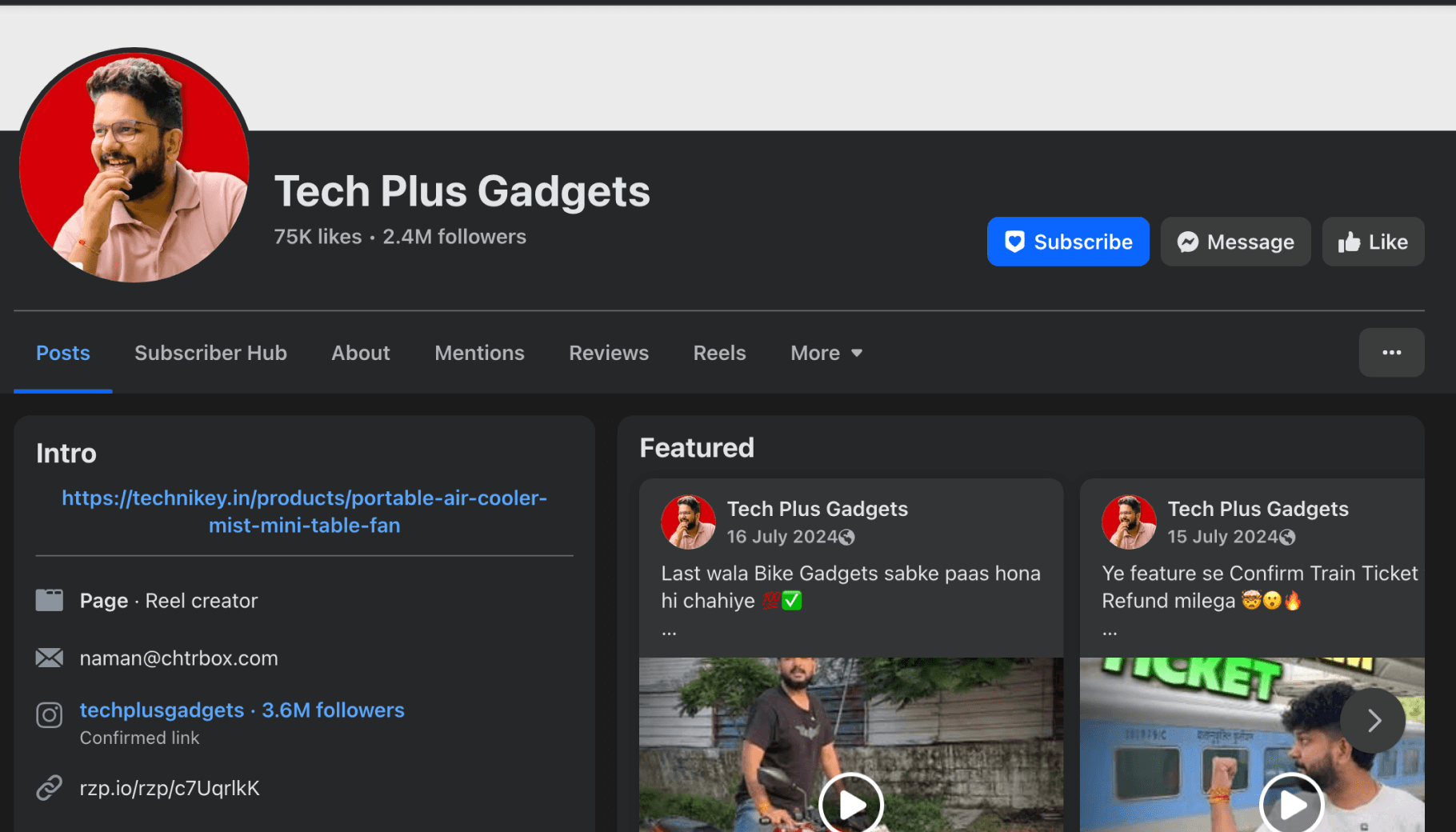1456x832 pixels.
Task: Click the 15 July 2024 post date
Action: (1222, 537)
